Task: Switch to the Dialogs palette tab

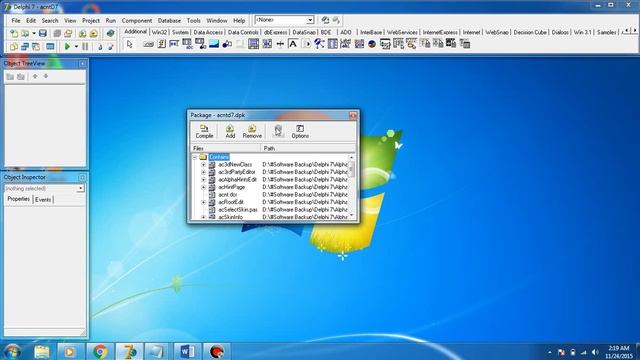Action: [560, 32]
